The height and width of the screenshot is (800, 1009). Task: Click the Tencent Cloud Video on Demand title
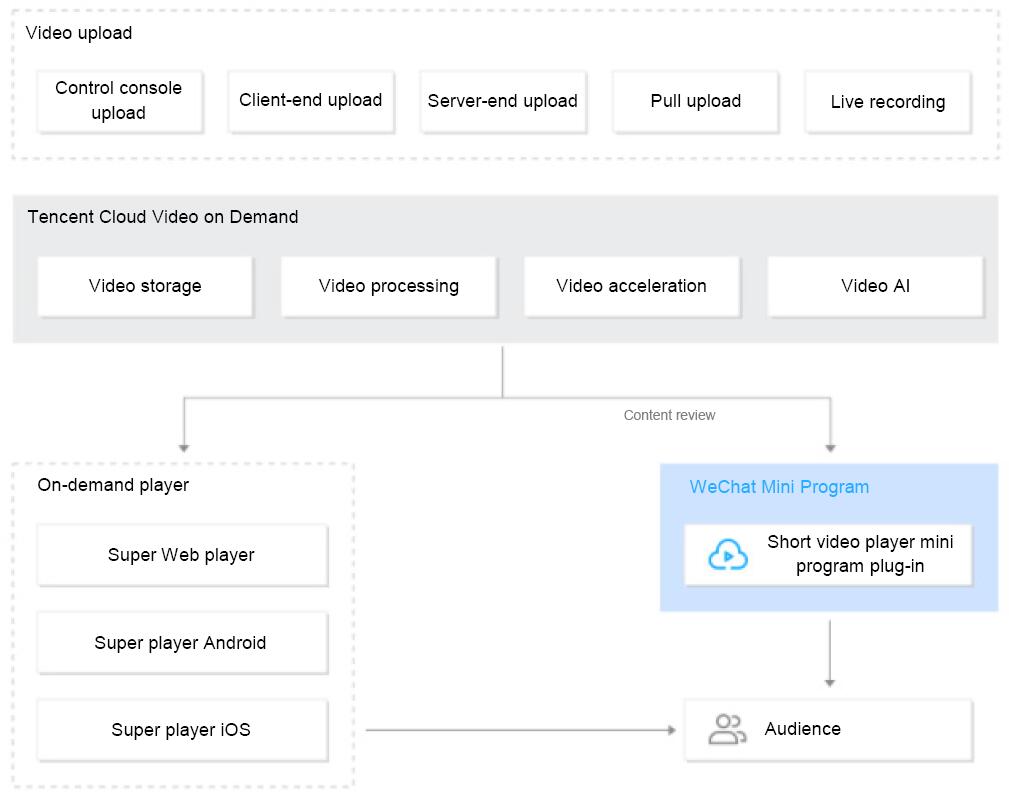coord(163,217)
